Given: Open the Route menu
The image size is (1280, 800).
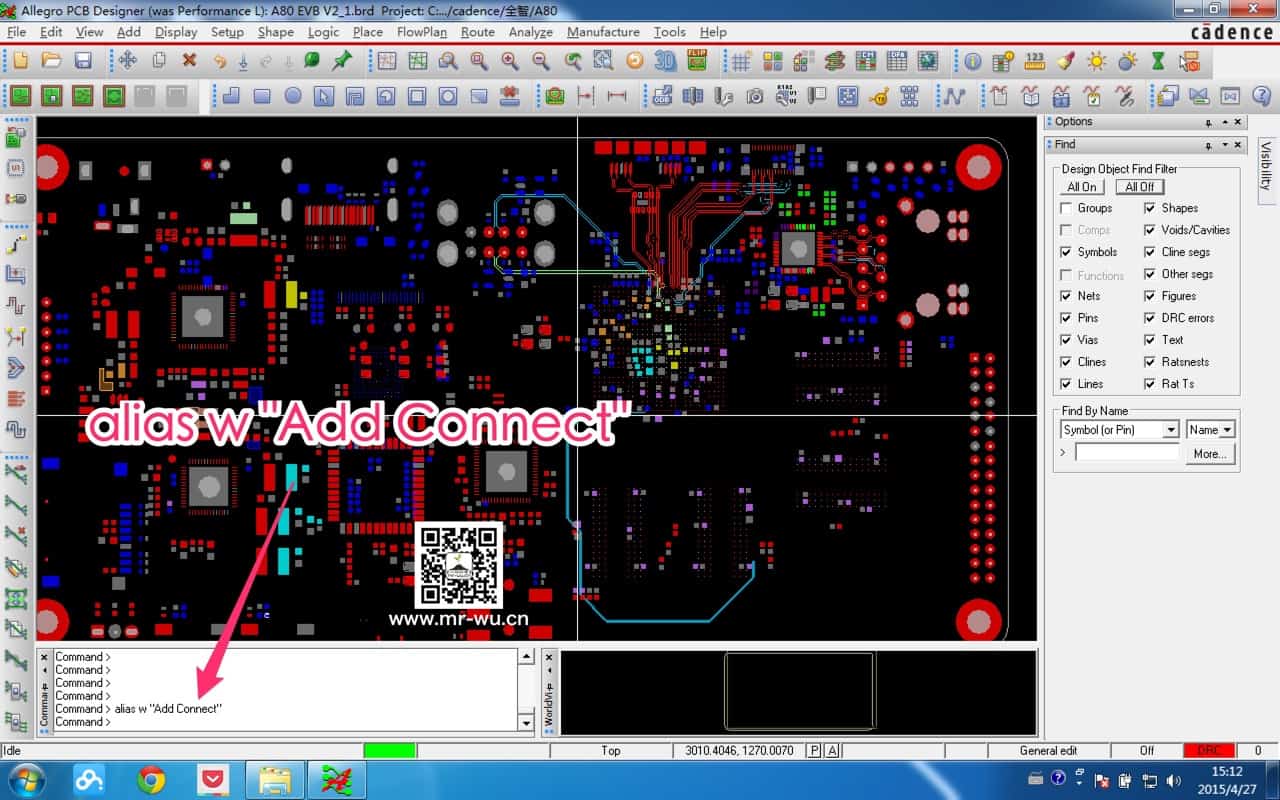Looking at the screenshot, I should click(x=477, y=32).
